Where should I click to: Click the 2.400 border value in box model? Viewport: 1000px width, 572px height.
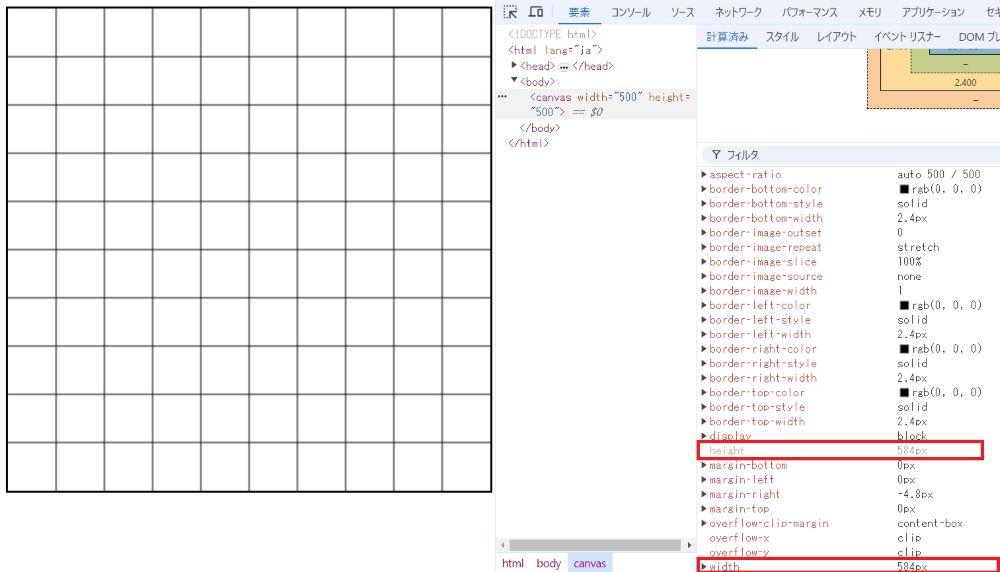[965, 82]
